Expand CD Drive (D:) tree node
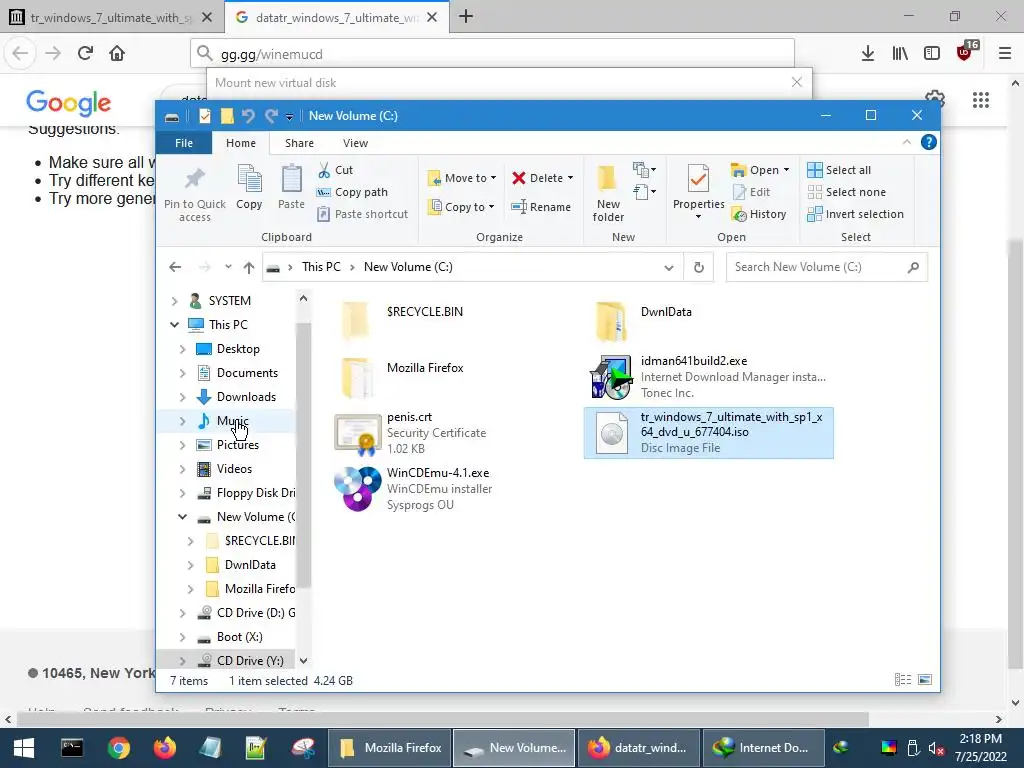The image size is (1024, 768). (x=183, y=613)
